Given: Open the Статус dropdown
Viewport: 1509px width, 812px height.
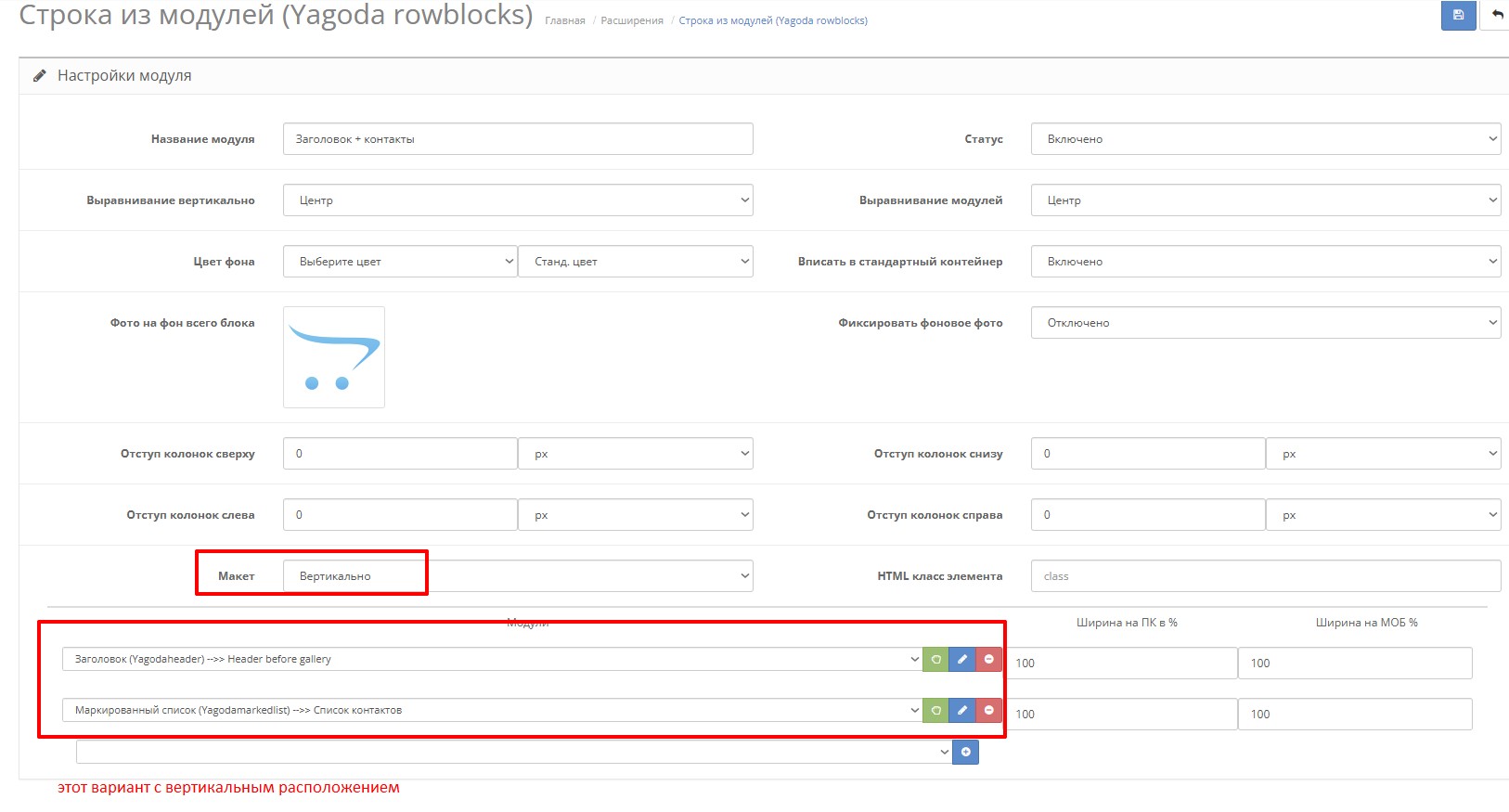Looking at the screenshot, I should [1265, 139].
